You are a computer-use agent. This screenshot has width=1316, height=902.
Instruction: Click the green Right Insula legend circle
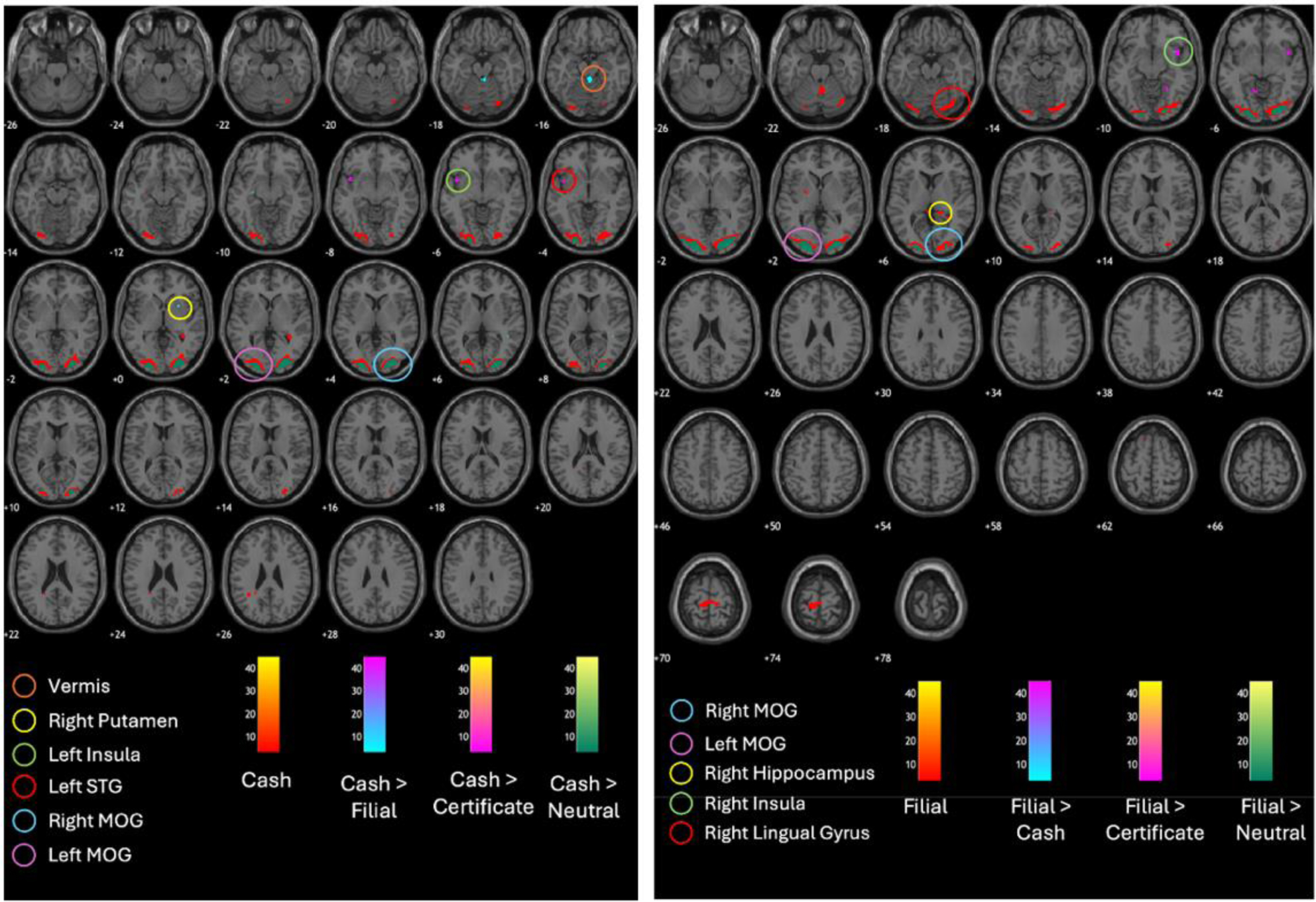(682, 803)
